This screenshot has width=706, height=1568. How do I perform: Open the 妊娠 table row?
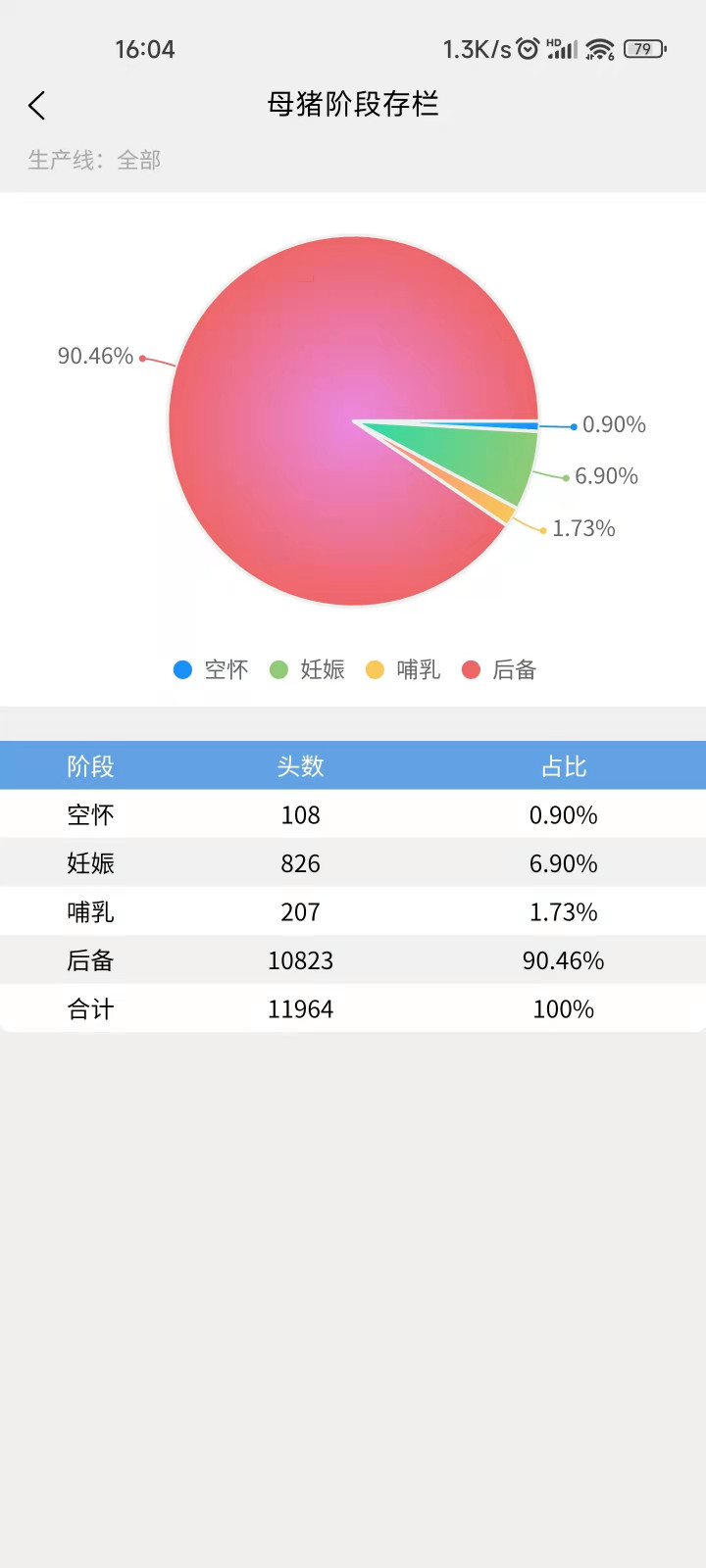(x=353, y=863)
